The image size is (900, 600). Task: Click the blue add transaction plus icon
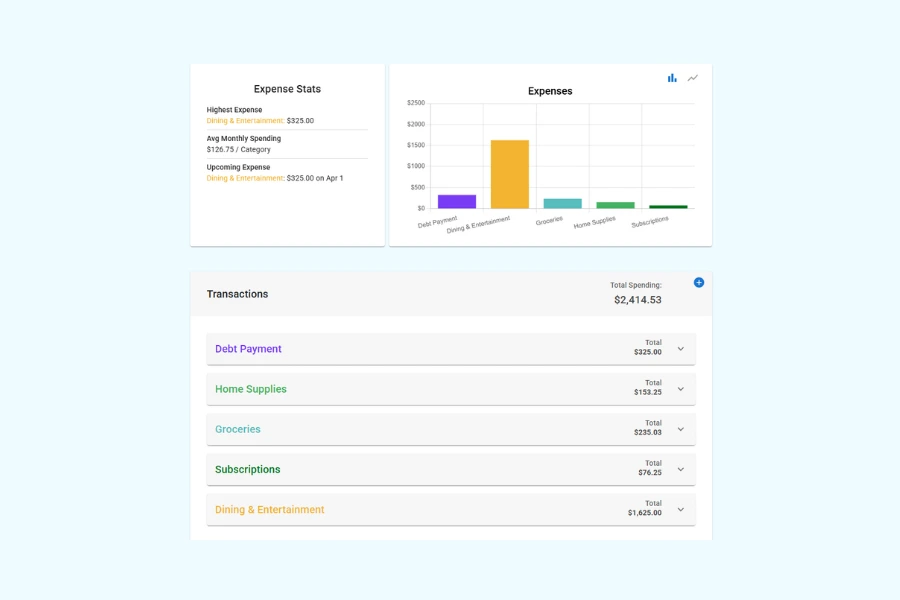point(699,283)
